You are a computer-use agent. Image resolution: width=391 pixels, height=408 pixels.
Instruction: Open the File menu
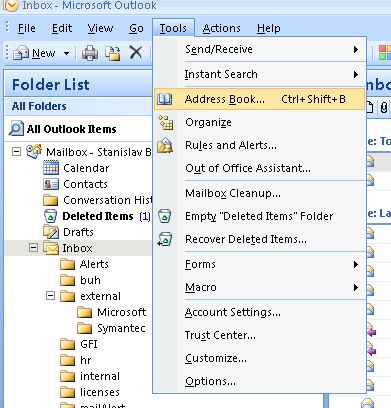coord(27,28)
